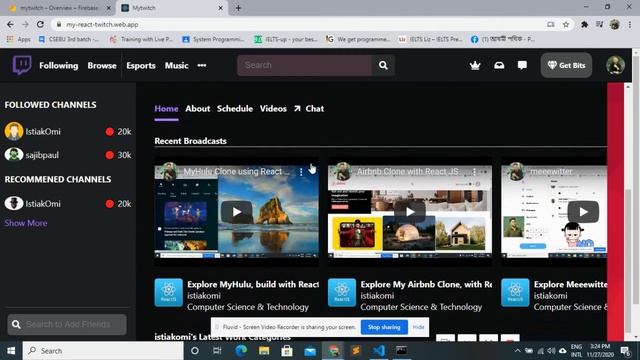Focus Search to Add Friends field
The height and width of the screenshot is (360, 640).
[67, 324]
